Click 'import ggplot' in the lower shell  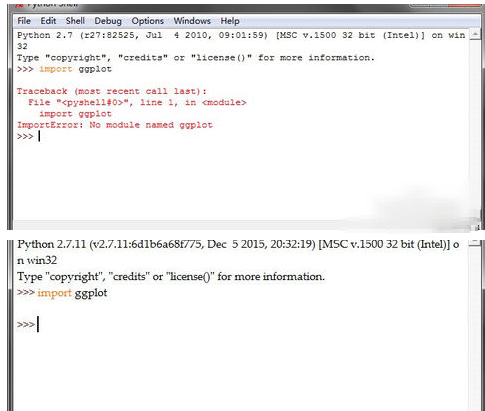(x=72, y=293)
